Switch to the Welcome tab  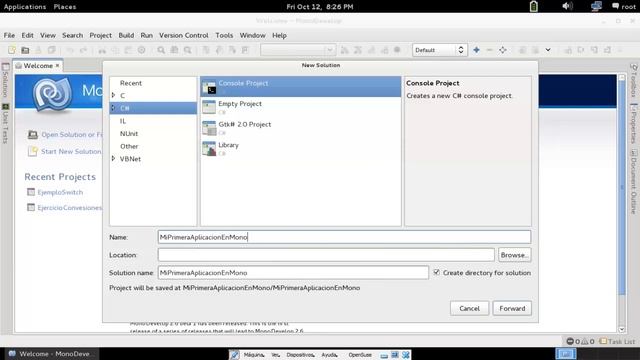[x=38, y=65]
